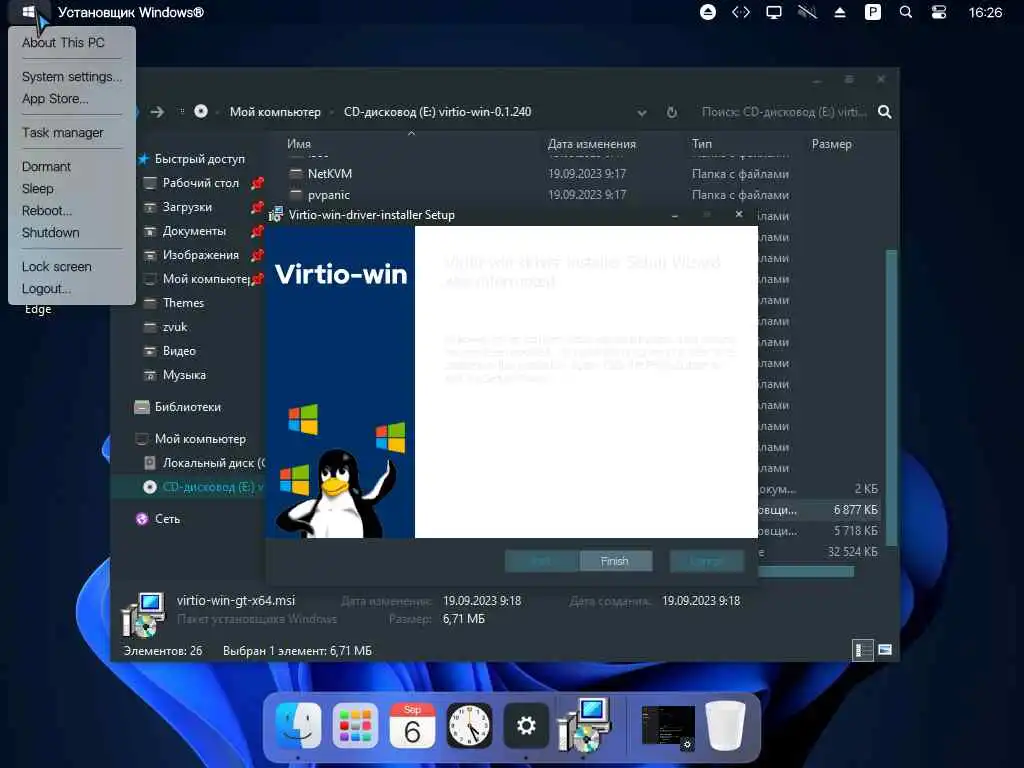Sort by the Имя column header
Screen dimensions: 1024x768
[299, 144]
